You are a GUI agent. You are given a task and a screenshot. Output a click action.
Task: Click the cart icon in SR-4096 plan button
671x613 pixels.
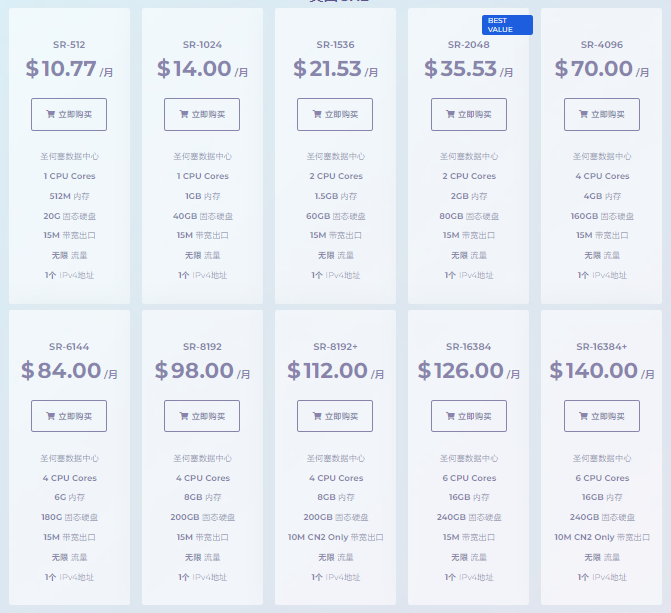[583, 114]
